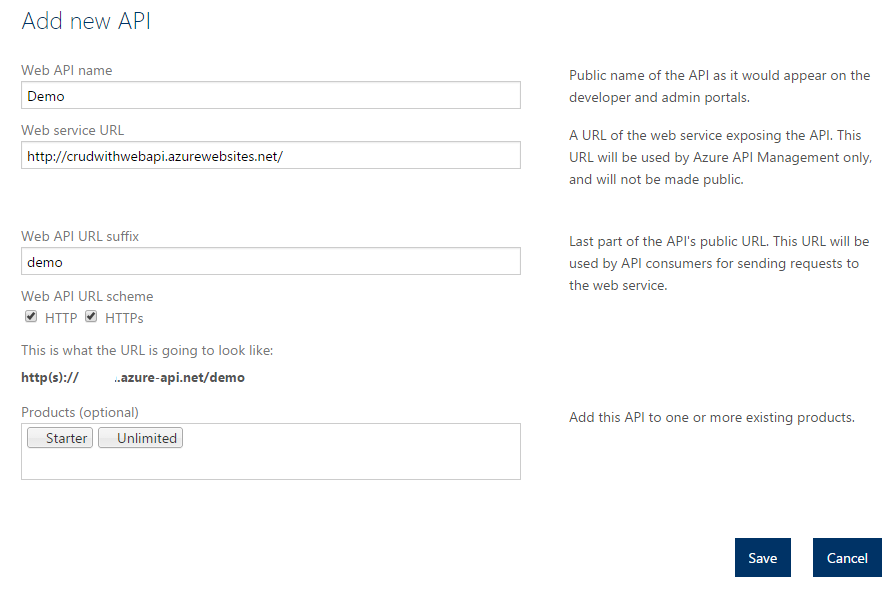895x596 pixels.
Task: Cancel adding the new API
Action: tap(847, 558)
